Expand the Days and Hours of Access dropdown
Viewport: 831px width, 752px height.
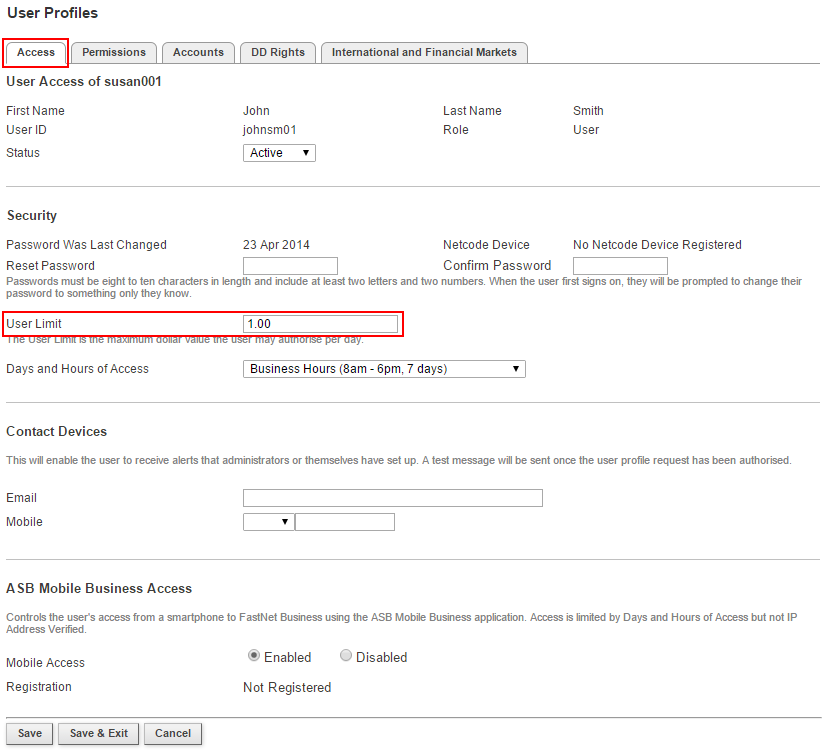click(384, 369)
